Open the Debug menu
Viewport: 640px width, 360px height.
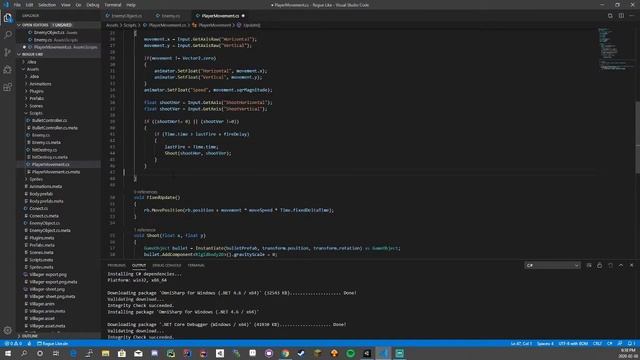[93, 5]
